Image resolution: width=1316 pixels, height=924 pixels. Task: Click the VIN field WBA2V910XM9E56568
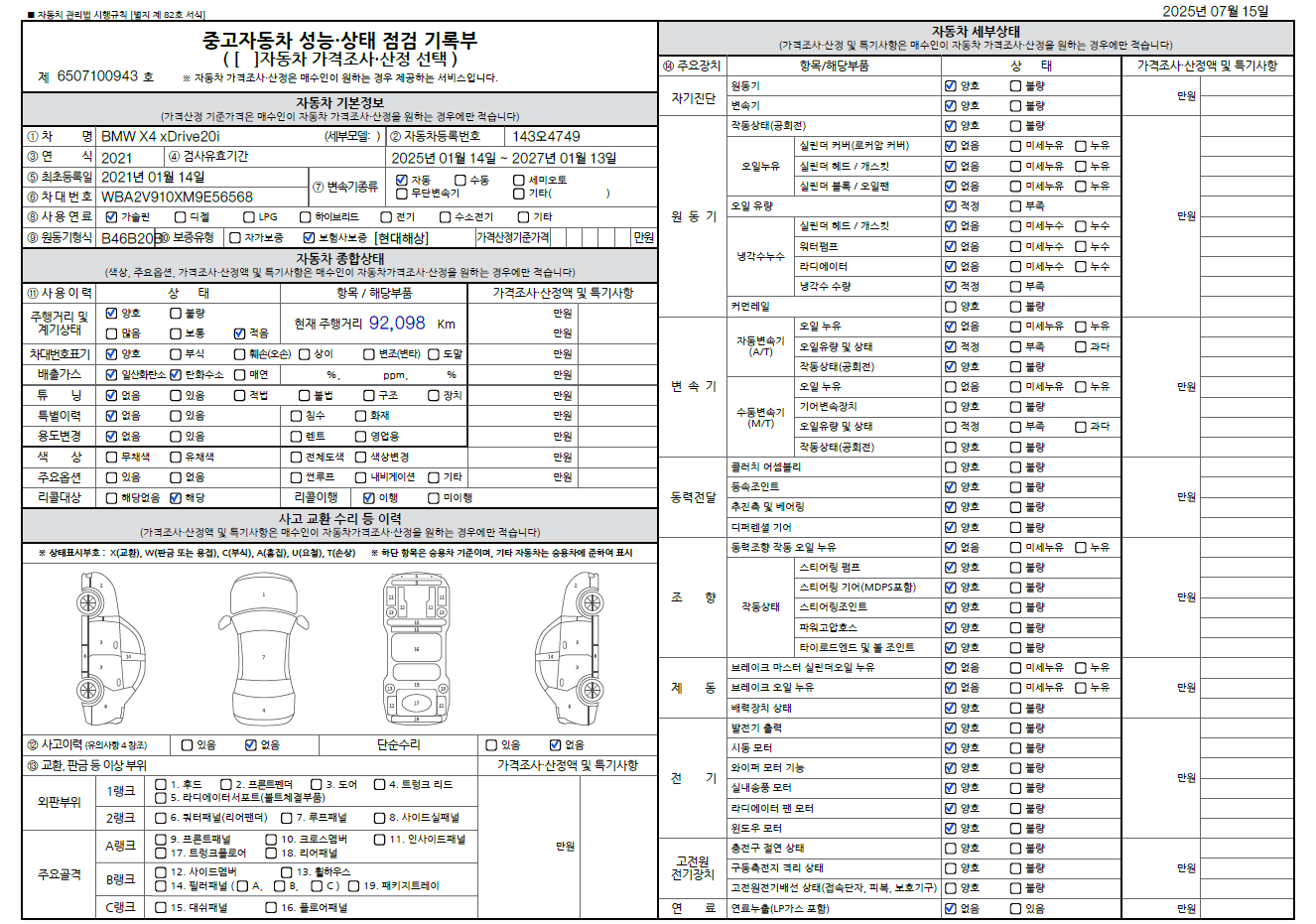pyautogui.click(x=177, y=198)
